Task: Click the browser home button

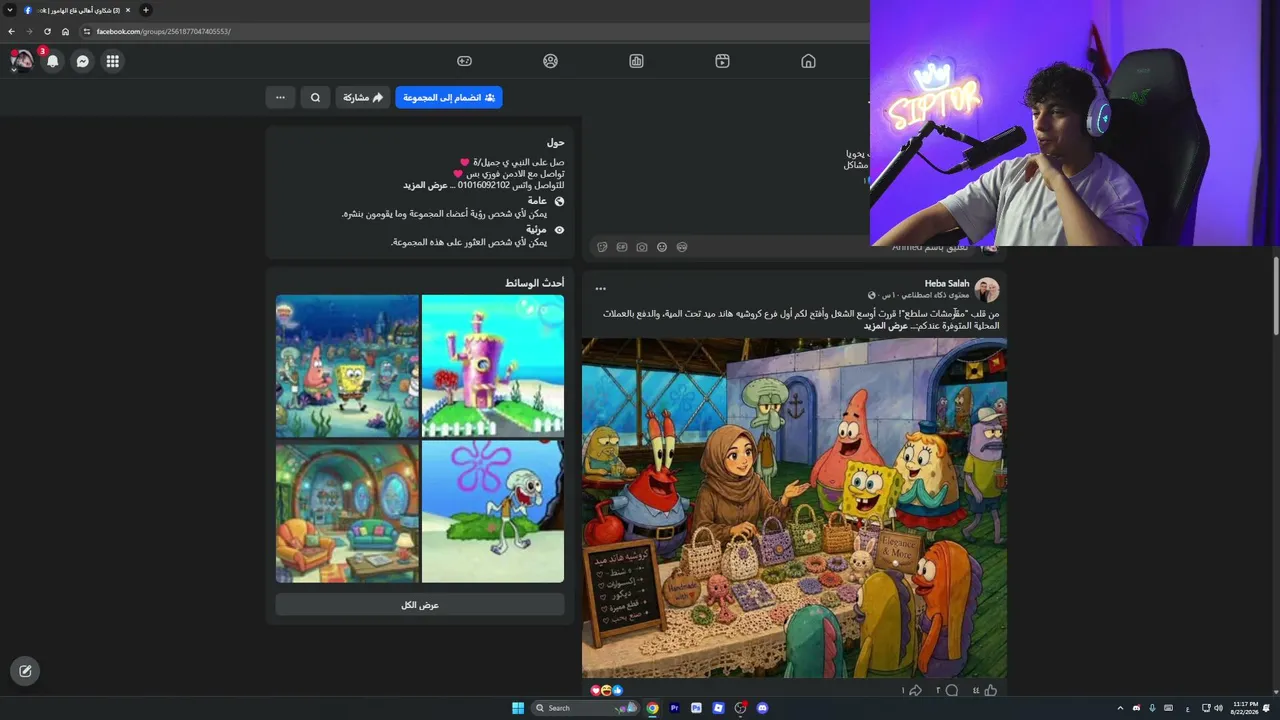Action: point(65,31)
